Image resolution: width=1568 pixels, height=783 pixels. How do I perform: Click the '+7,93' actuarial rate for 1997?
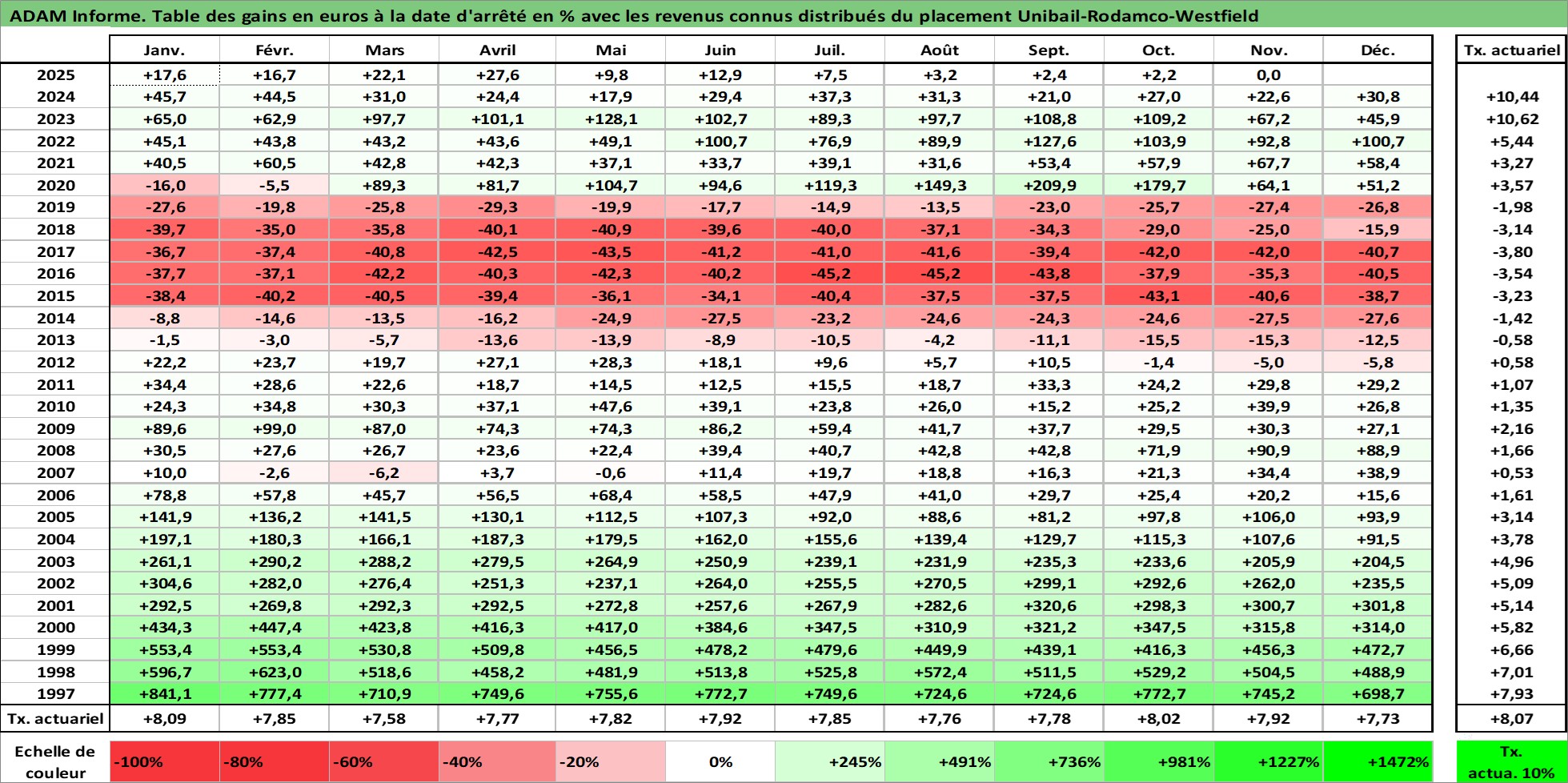1511,694
